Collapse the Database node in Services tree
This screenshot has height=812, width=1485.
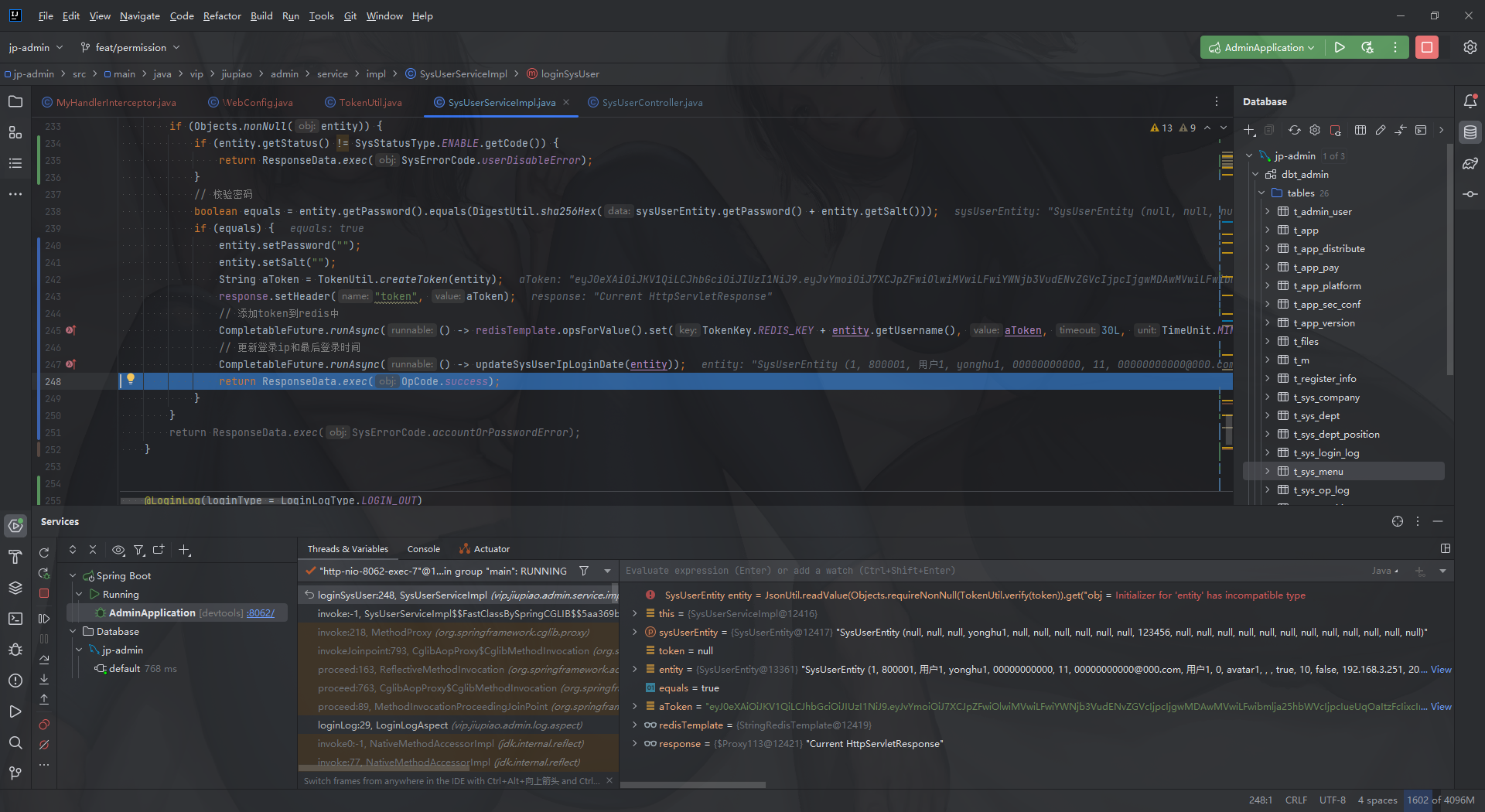tap(73, 631)
